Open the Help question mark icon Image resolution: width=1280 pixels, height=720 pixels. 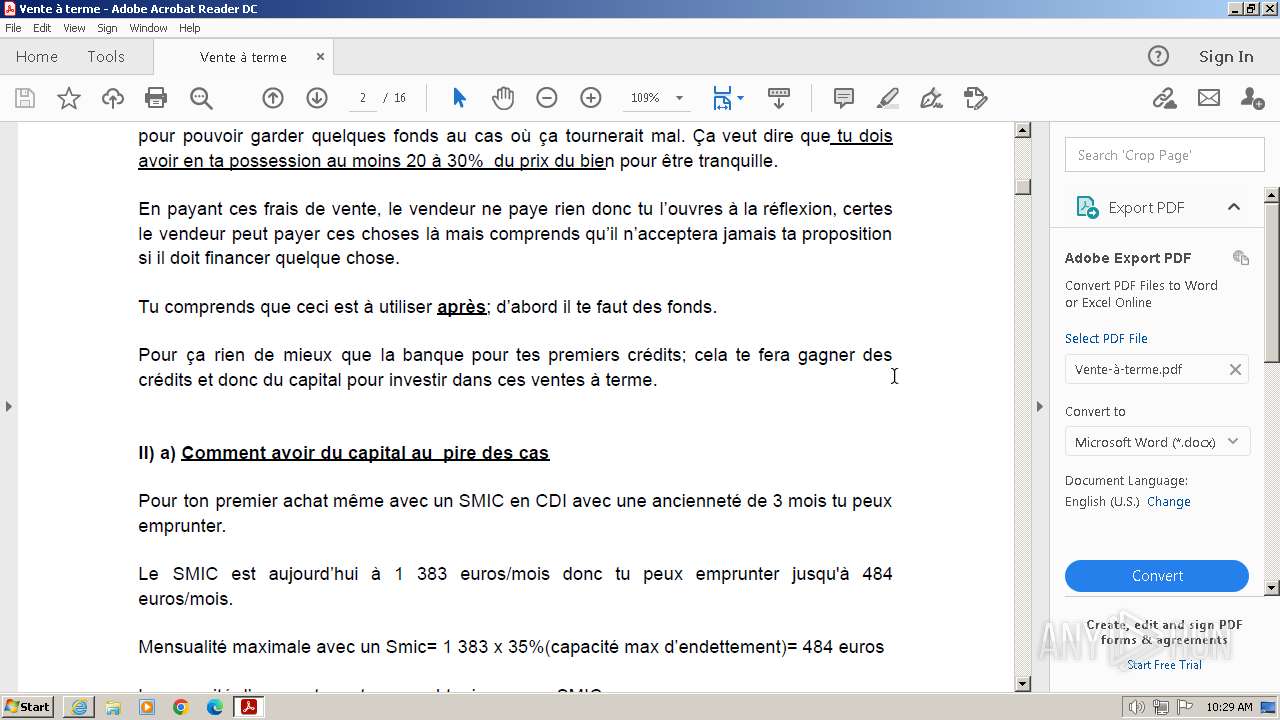coord(1158,56)
